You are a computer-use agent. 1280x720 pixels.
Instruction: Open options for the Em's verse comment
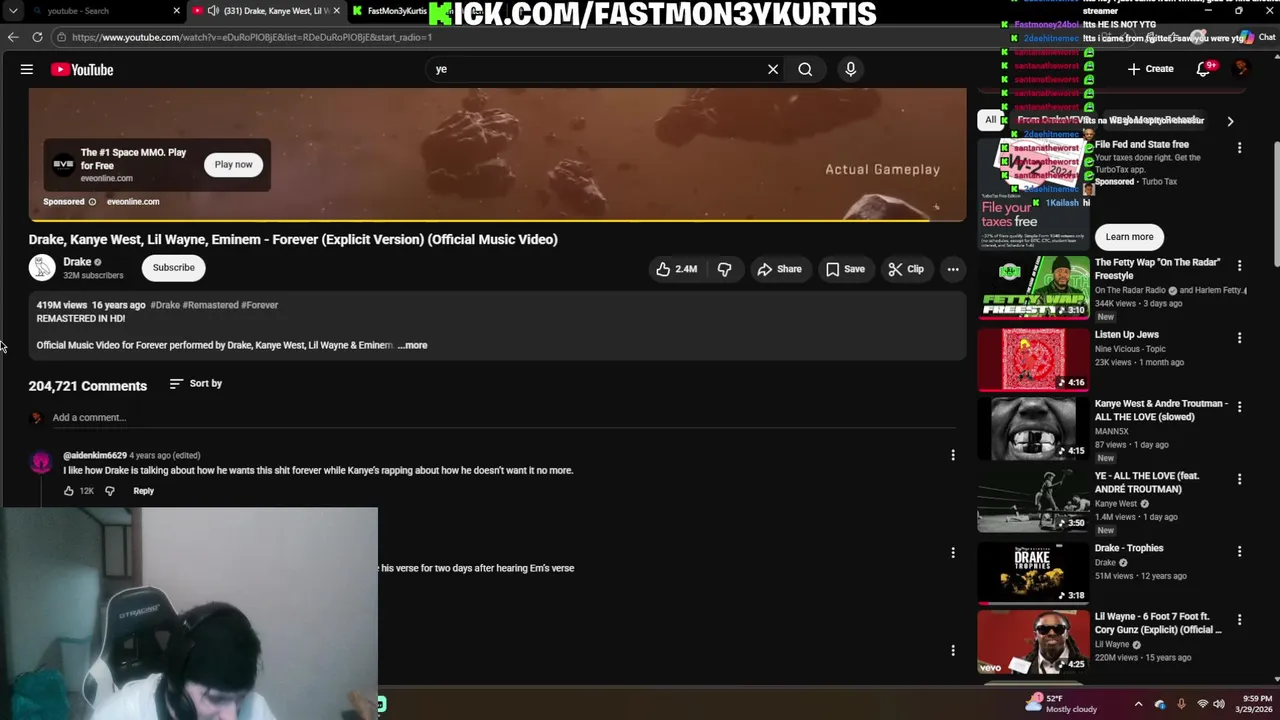pyautogui.click(x=953, y=552)
